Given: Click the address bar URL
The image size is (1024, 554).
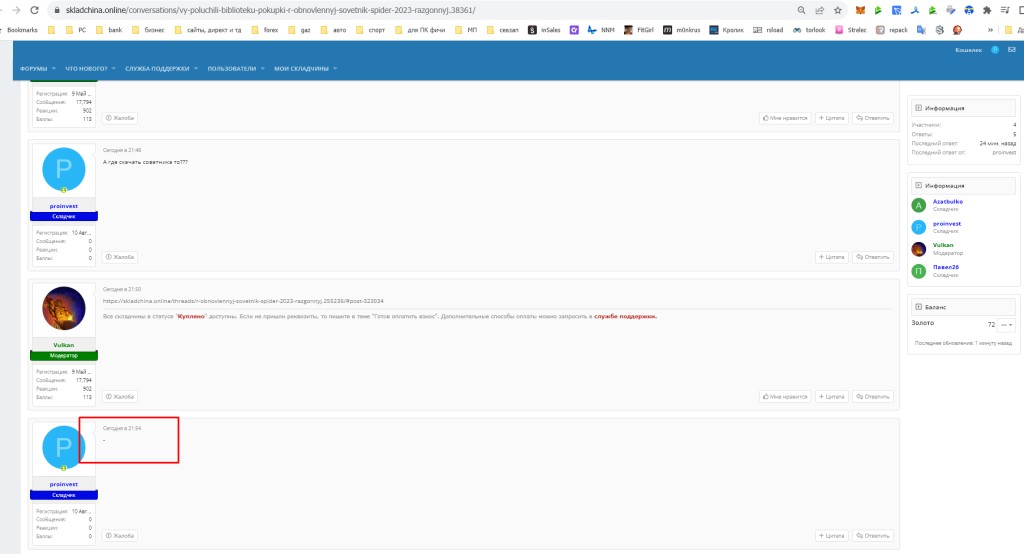Looking at the screenshot, I should coord(270,10).
